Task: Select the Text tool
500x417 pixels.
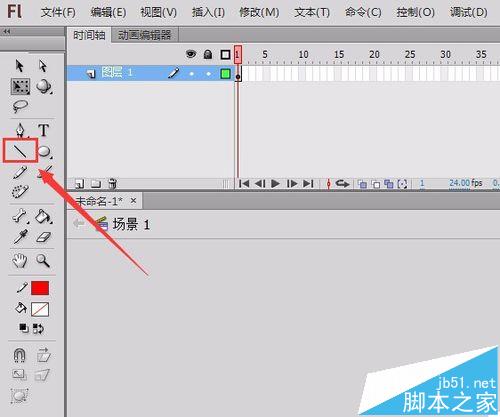Action: pos(43,130)
